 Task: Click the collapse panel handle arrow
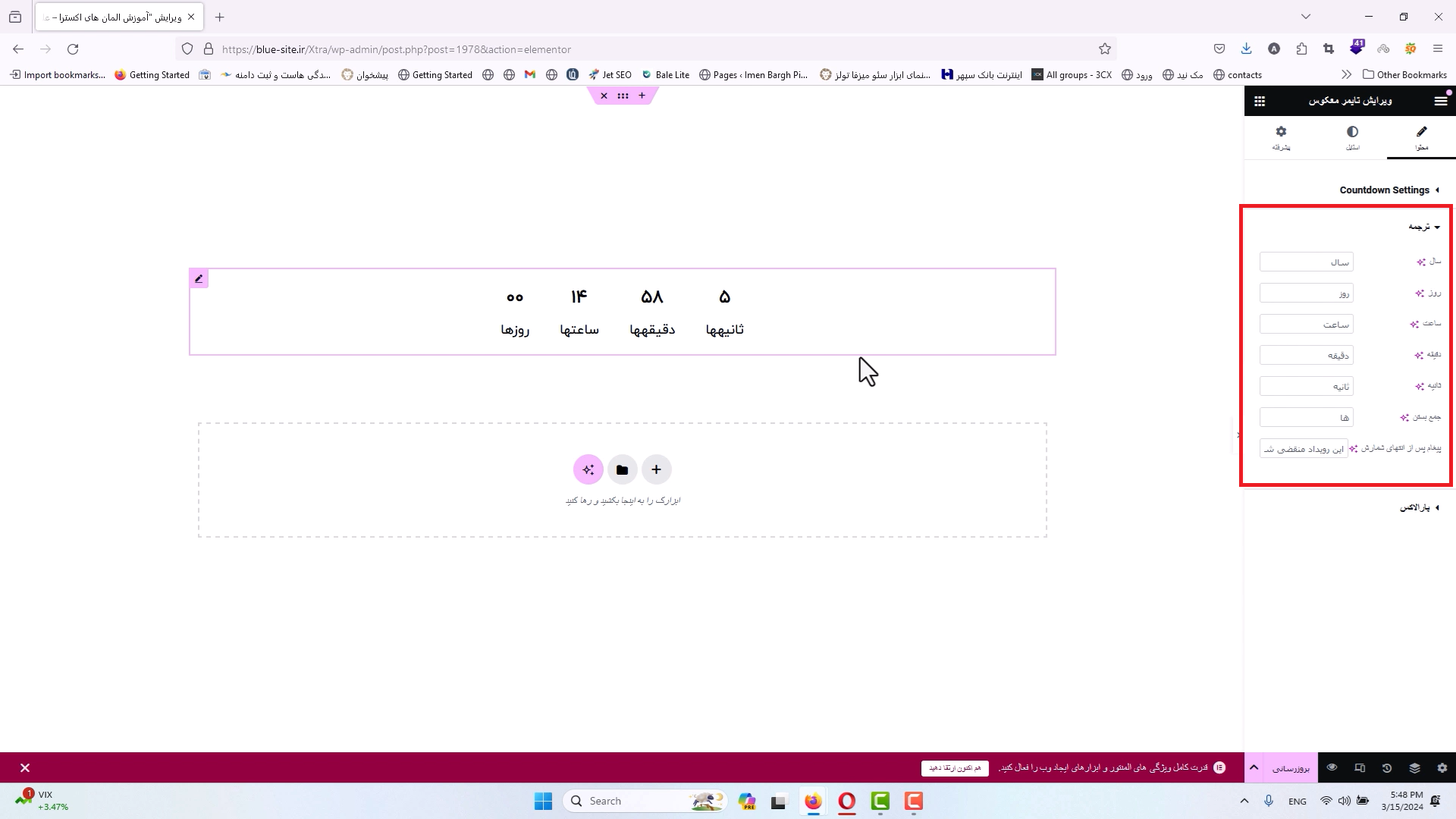click(1238, 435)
